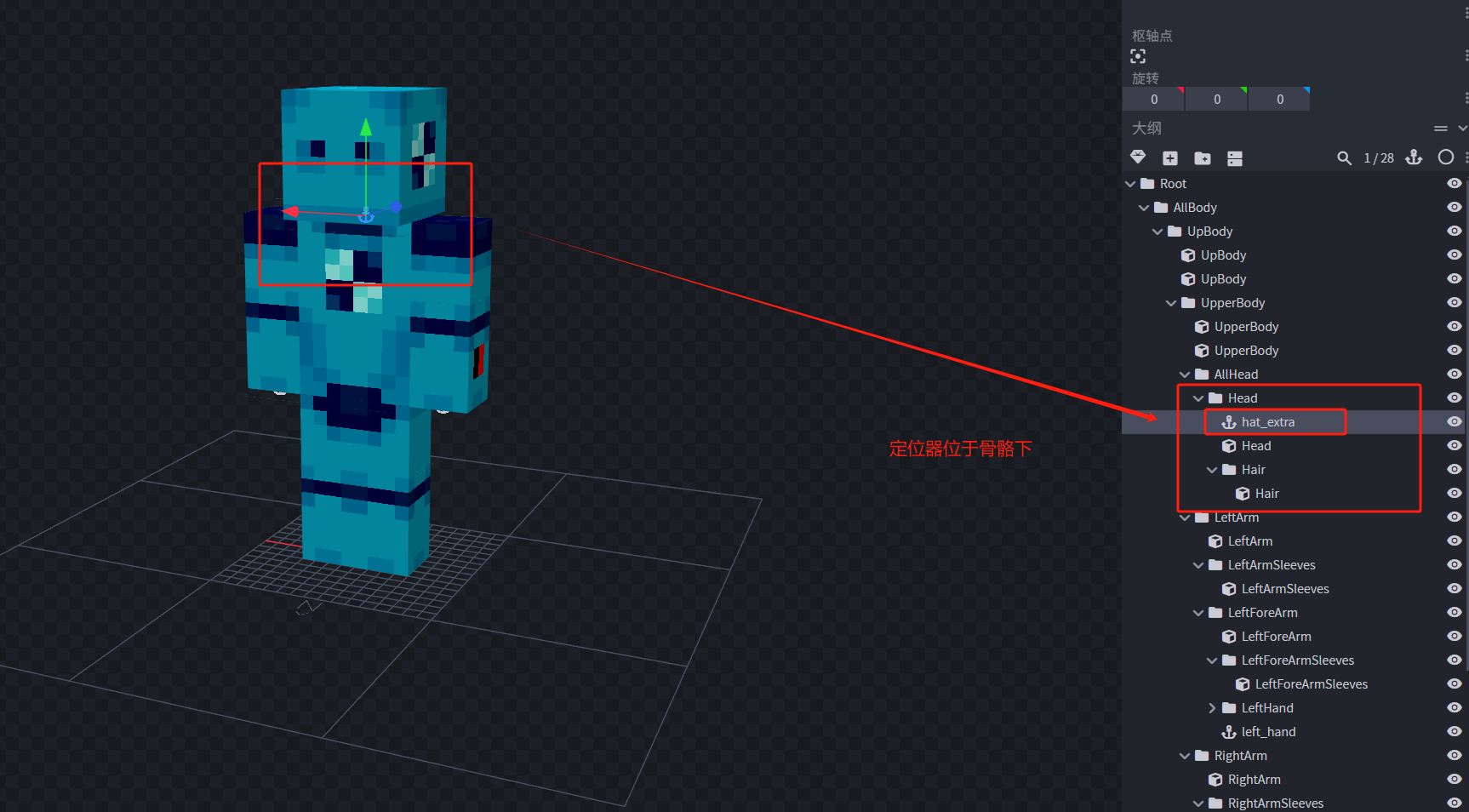Select the Hair cube item
The height and width of the screenshot is (812, 1469).
1266,494
